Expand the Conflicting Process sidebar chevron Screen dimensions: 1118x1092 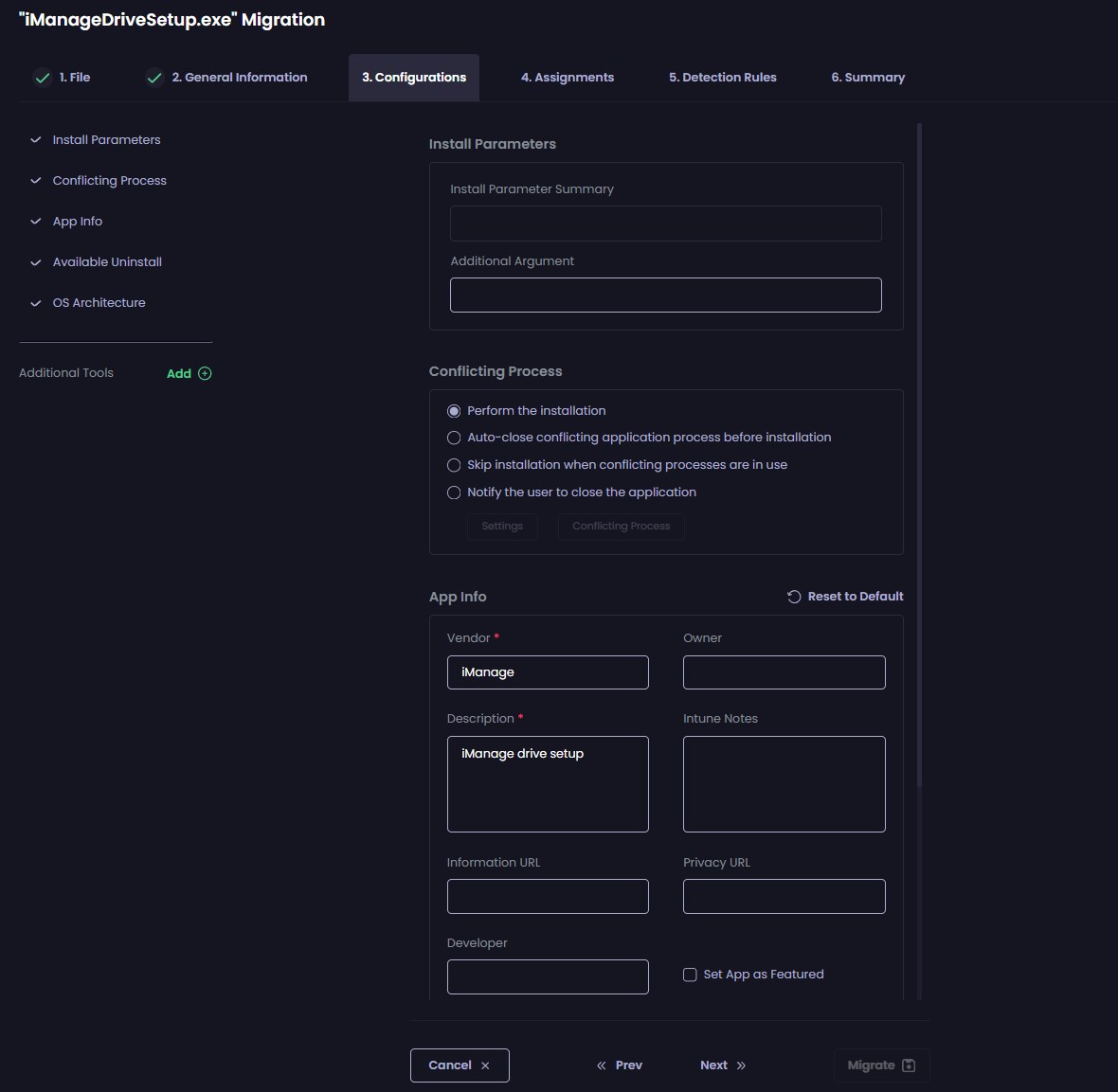click(36, 181)
